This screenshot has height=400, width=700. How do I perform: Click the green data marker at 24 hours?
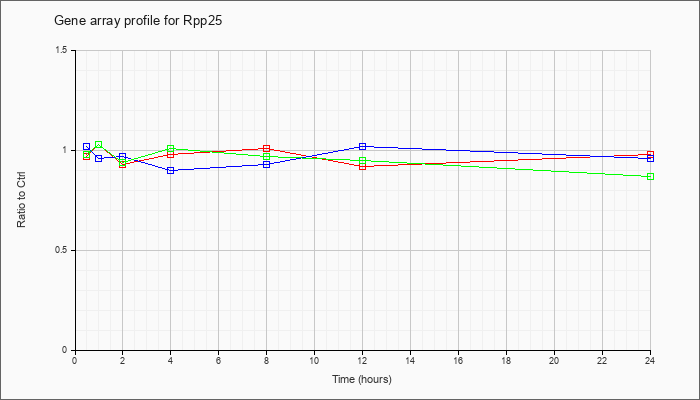tap(650, 176)
